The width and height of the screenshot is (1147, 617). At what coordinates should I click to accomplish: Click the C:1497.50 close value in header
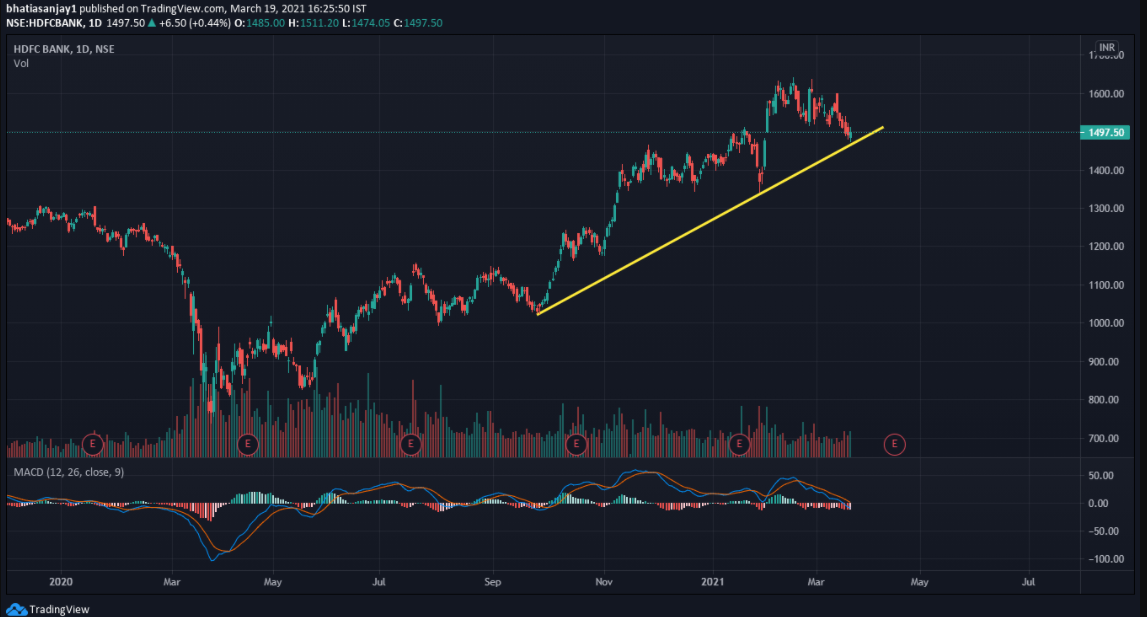click(x=418, y=23)
